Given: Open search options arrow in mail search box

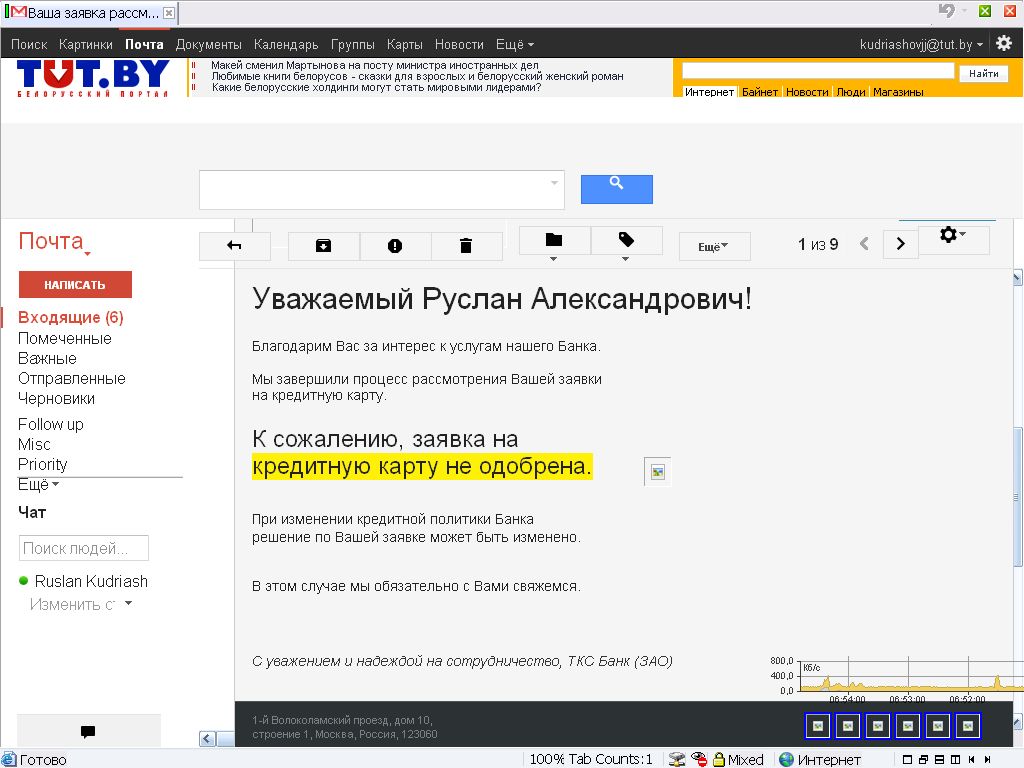Looking at the screenshot, I should pyautogui.click(x=554, y=183).
